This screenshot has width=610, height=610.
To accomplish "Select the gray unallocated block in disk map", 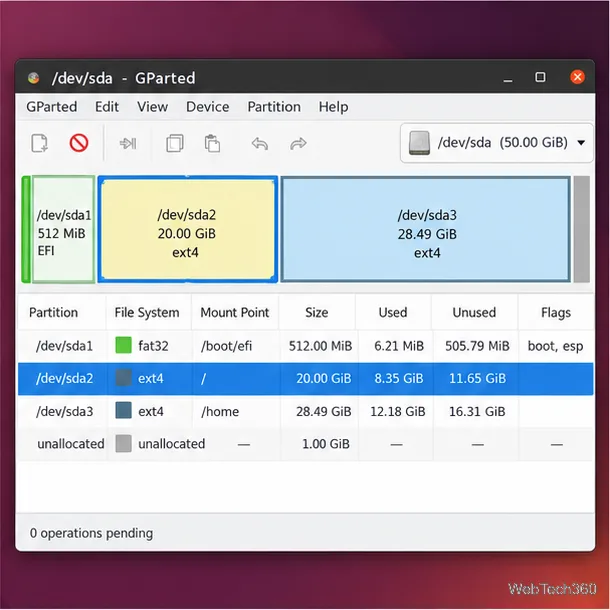I will [582, 229].
